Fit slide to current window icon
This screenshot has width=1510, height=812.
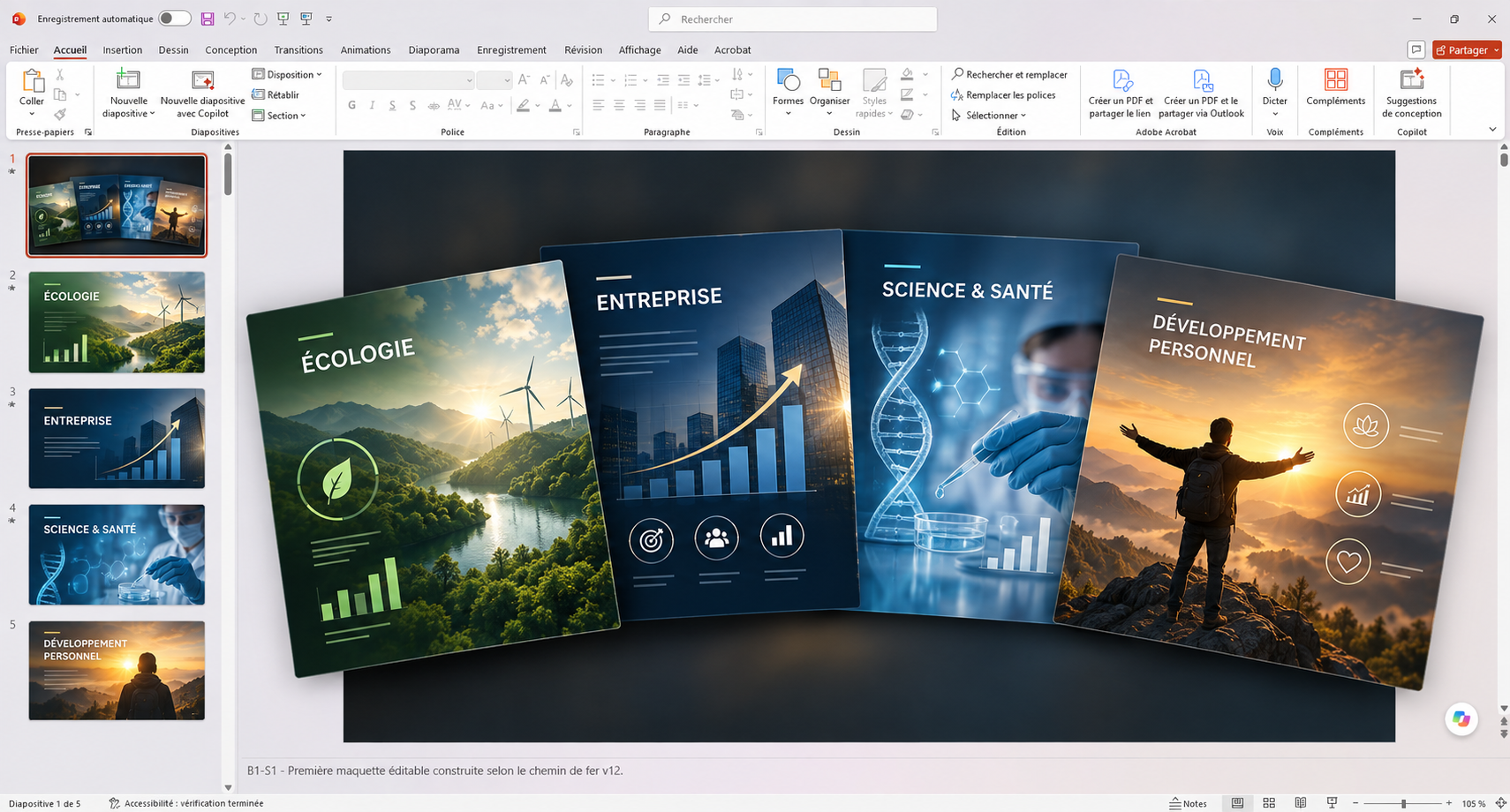coord(1500,803)
